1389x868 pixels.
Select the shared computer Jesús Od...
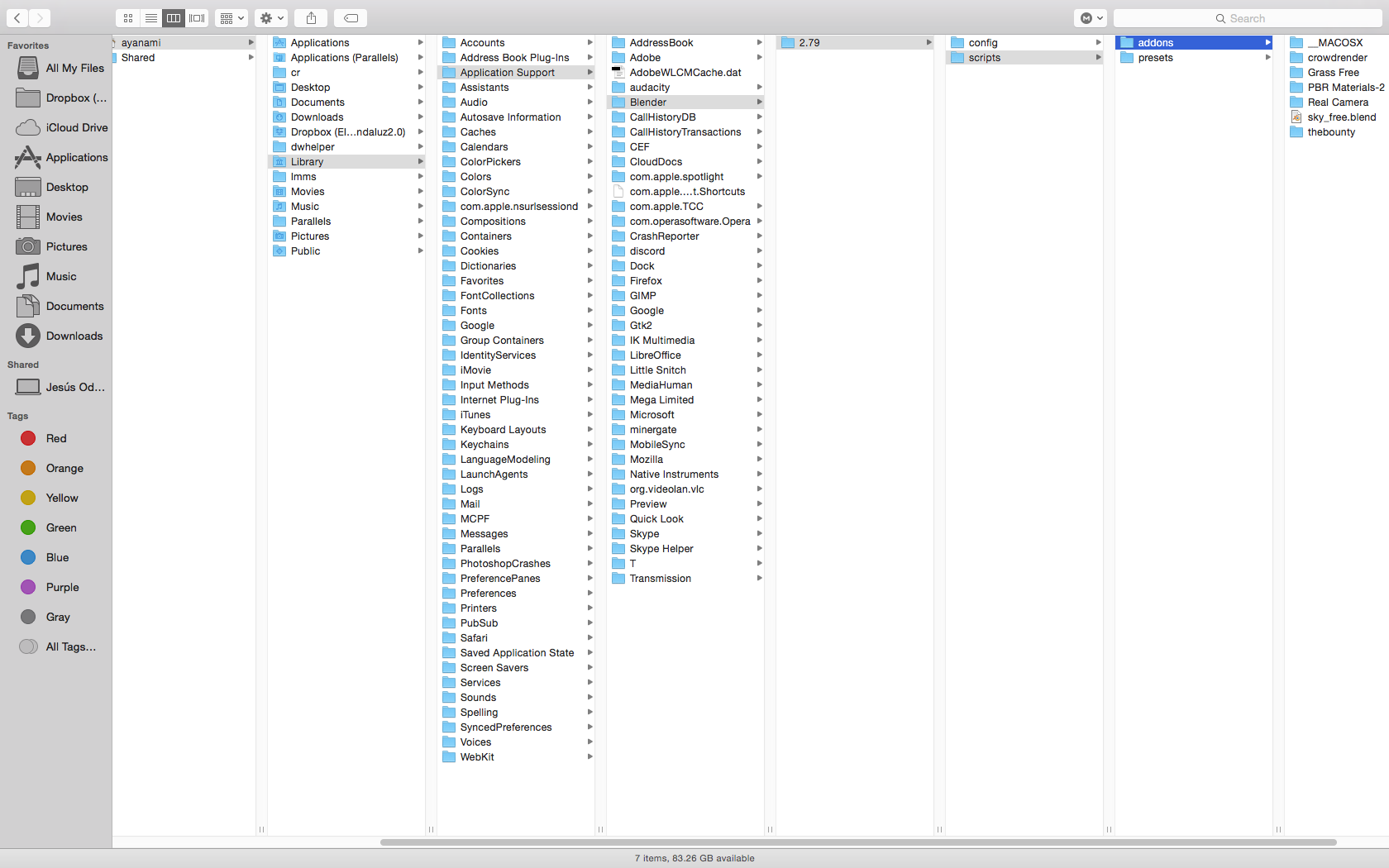(x=56, y=387)
